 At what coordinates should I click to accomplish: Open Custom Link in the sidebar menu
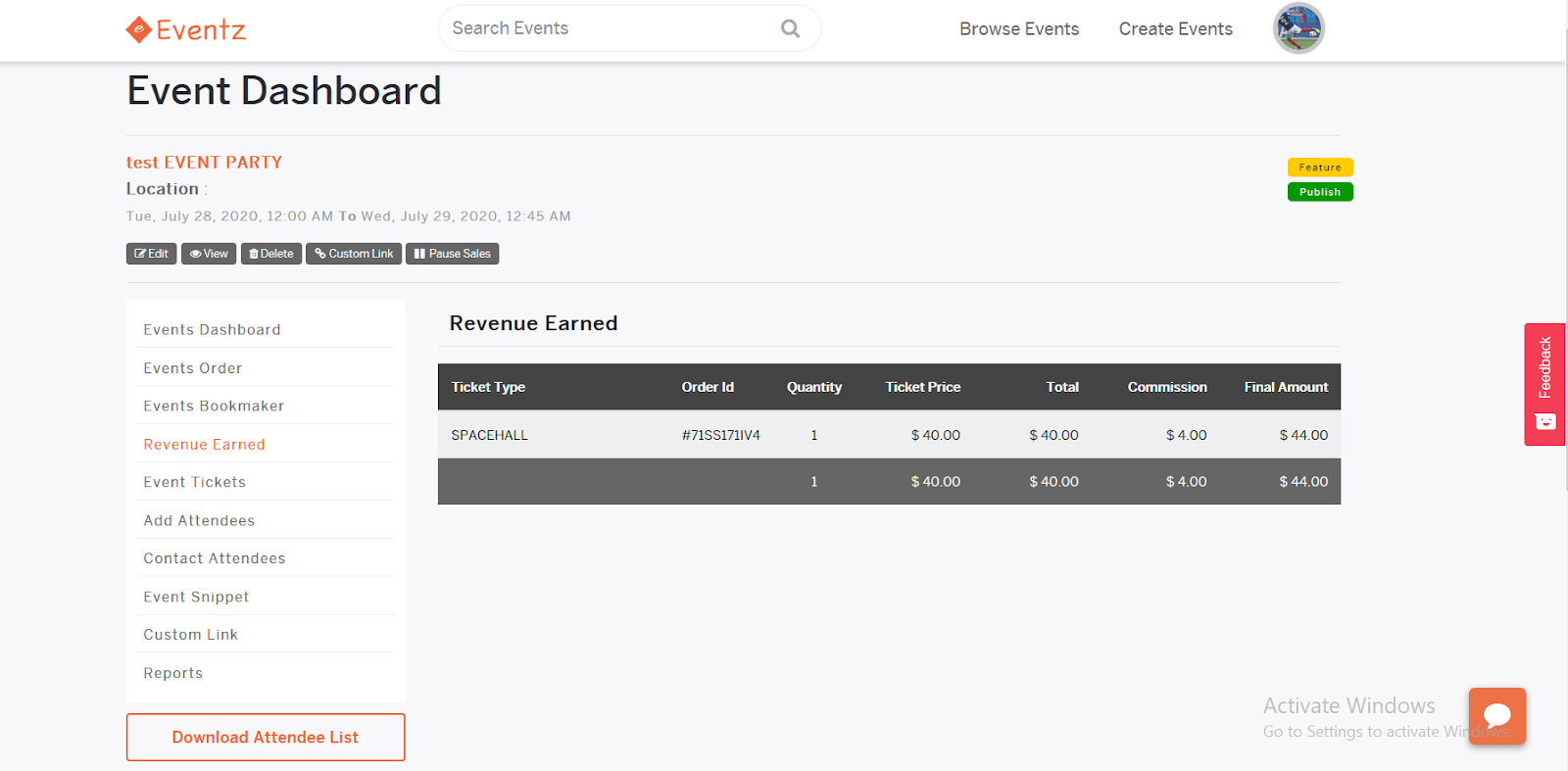pos(191,635)
